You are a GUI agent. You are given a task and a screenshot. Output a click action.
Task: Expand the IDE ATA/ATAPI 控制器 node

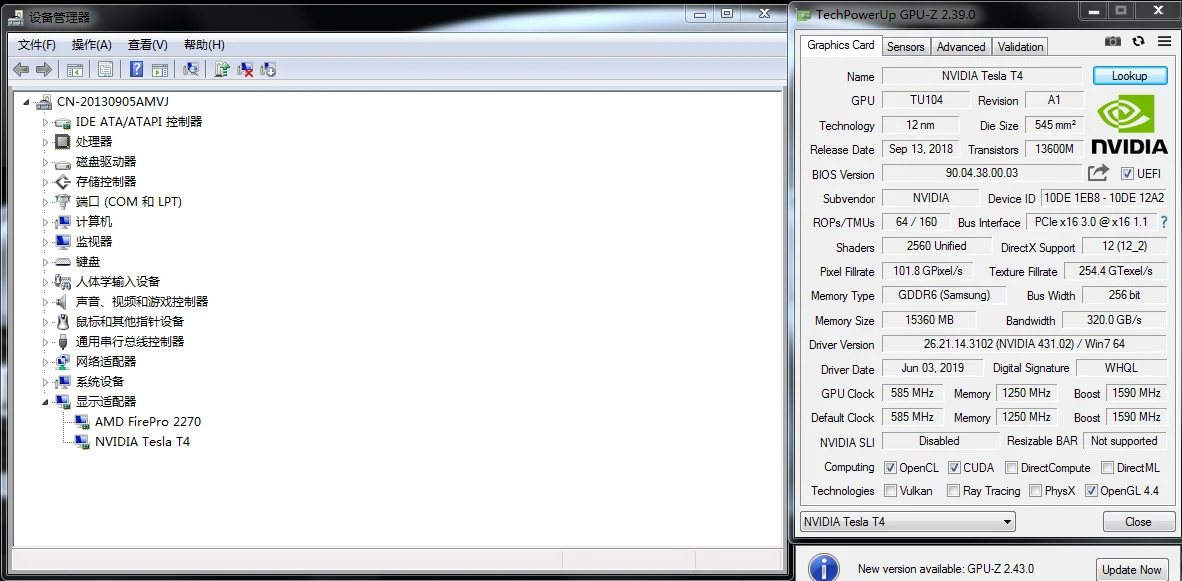(x=45, y=122)
